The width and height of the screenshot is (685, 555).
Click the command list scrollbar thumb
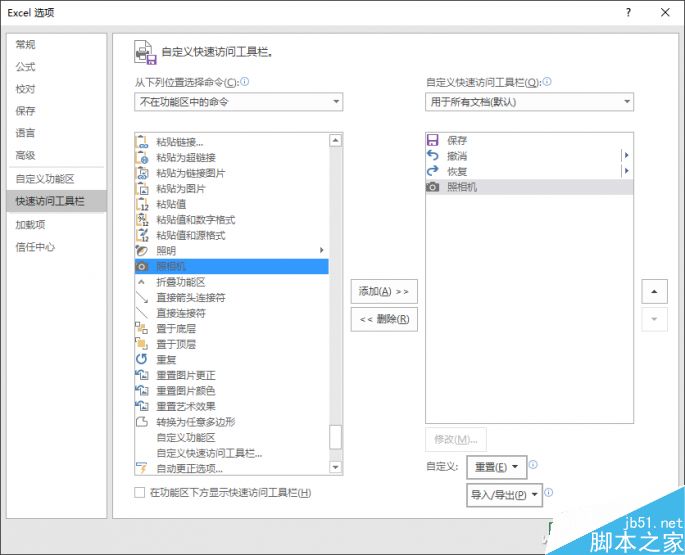tap(336, 437)
